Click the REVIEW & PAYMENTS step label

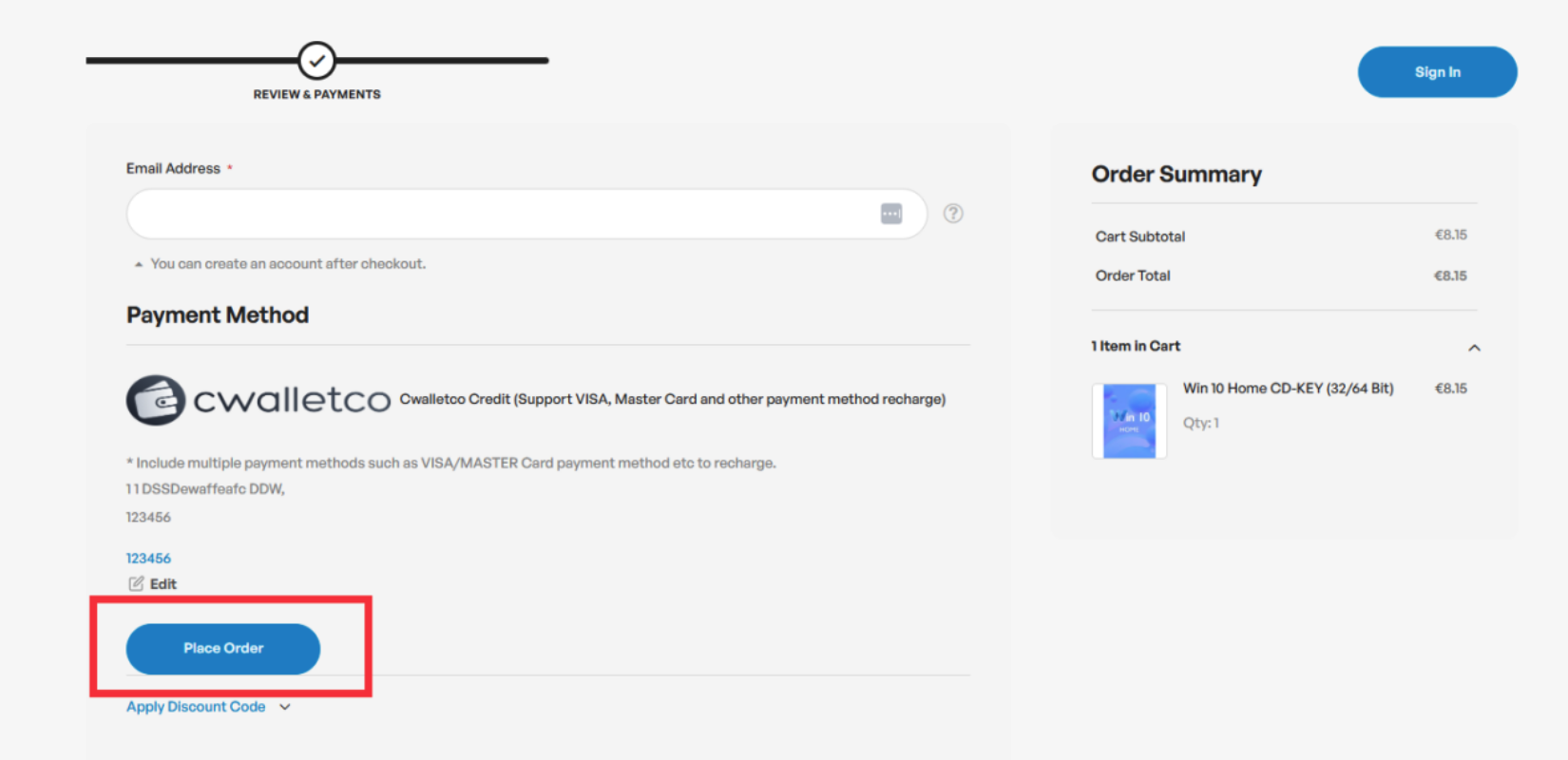pyautogui.click(x=316, y=94)
